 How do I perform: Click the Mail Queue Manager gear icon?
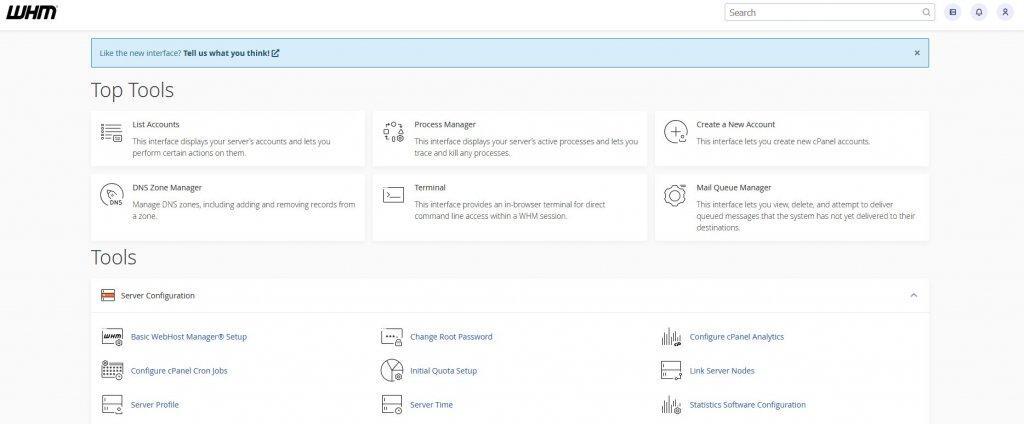point(675,195)
